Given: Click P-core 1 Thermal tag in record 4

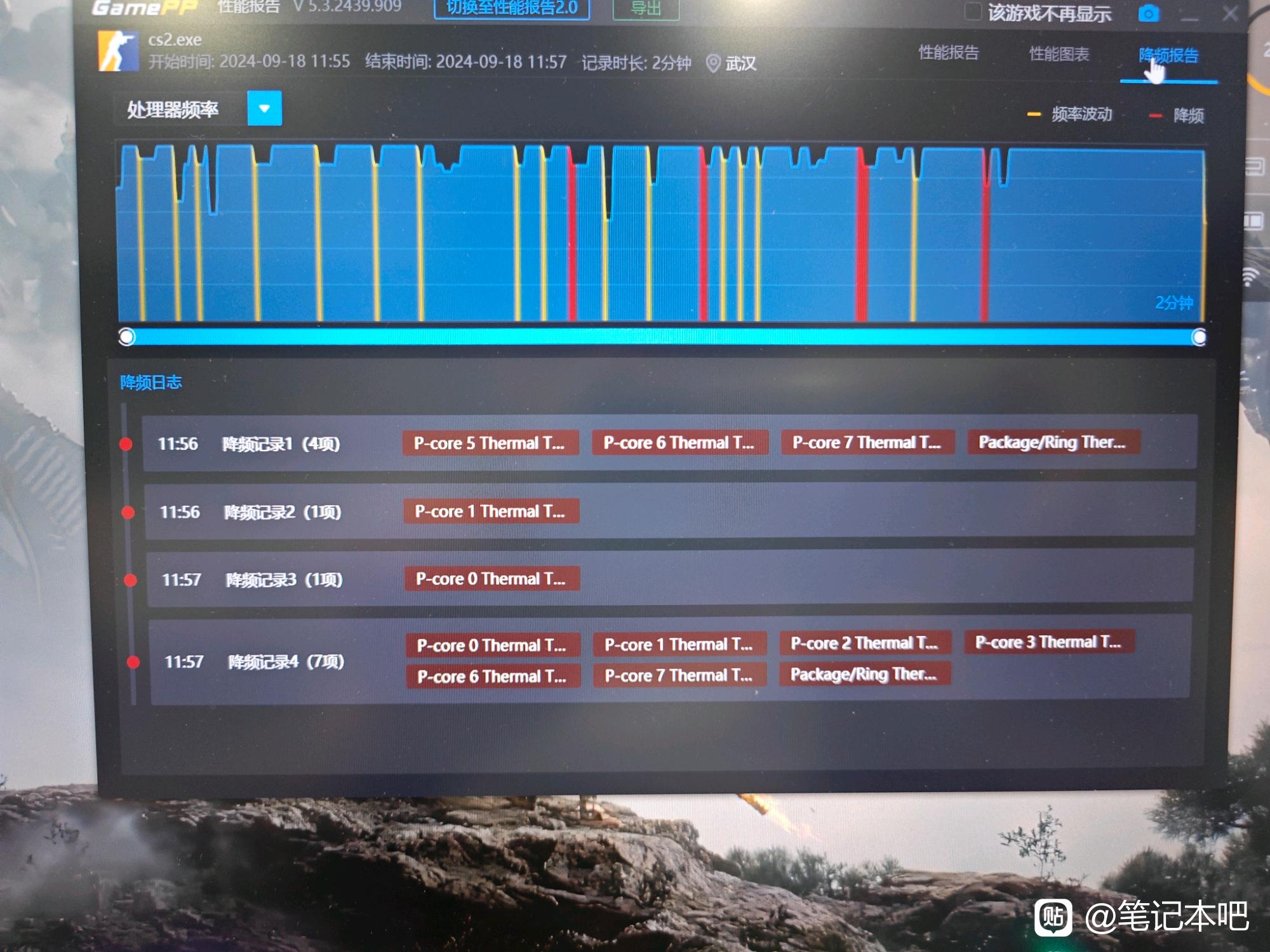Looking at the screenshot, I should click(679, 644).
